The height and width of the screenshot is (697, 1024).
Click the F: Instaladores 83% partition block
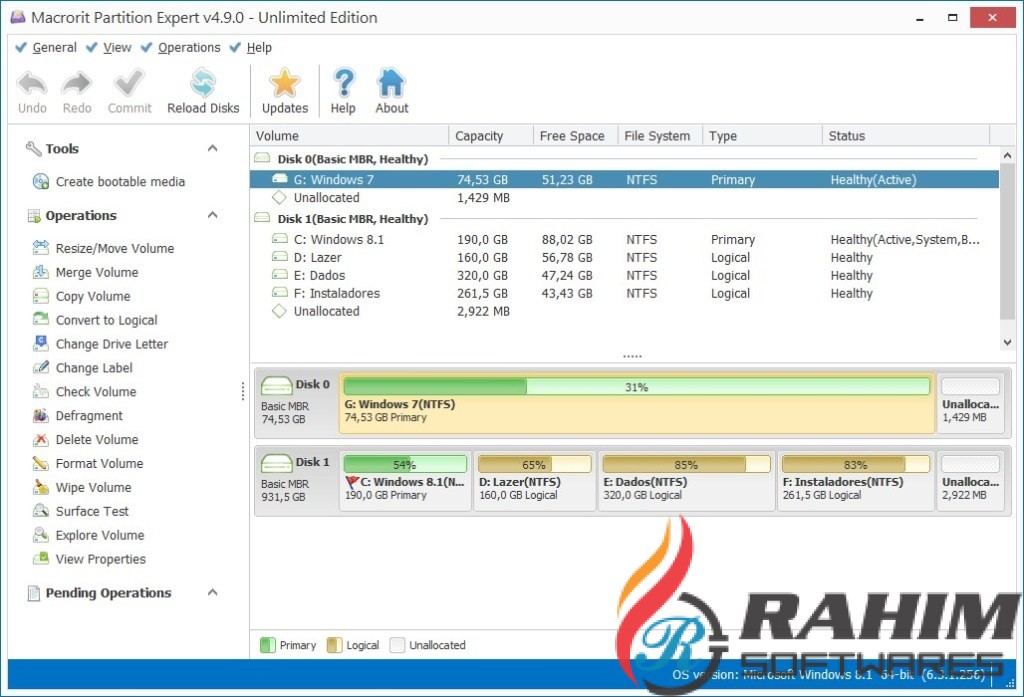(x=856, y=481)
